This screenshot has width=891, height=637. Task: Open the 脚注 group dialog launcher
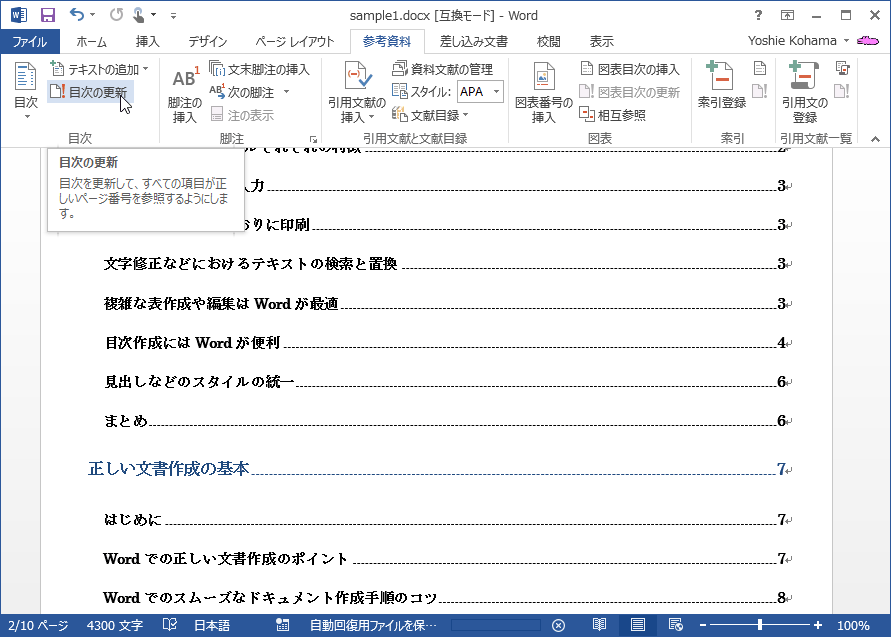[313, 139]
